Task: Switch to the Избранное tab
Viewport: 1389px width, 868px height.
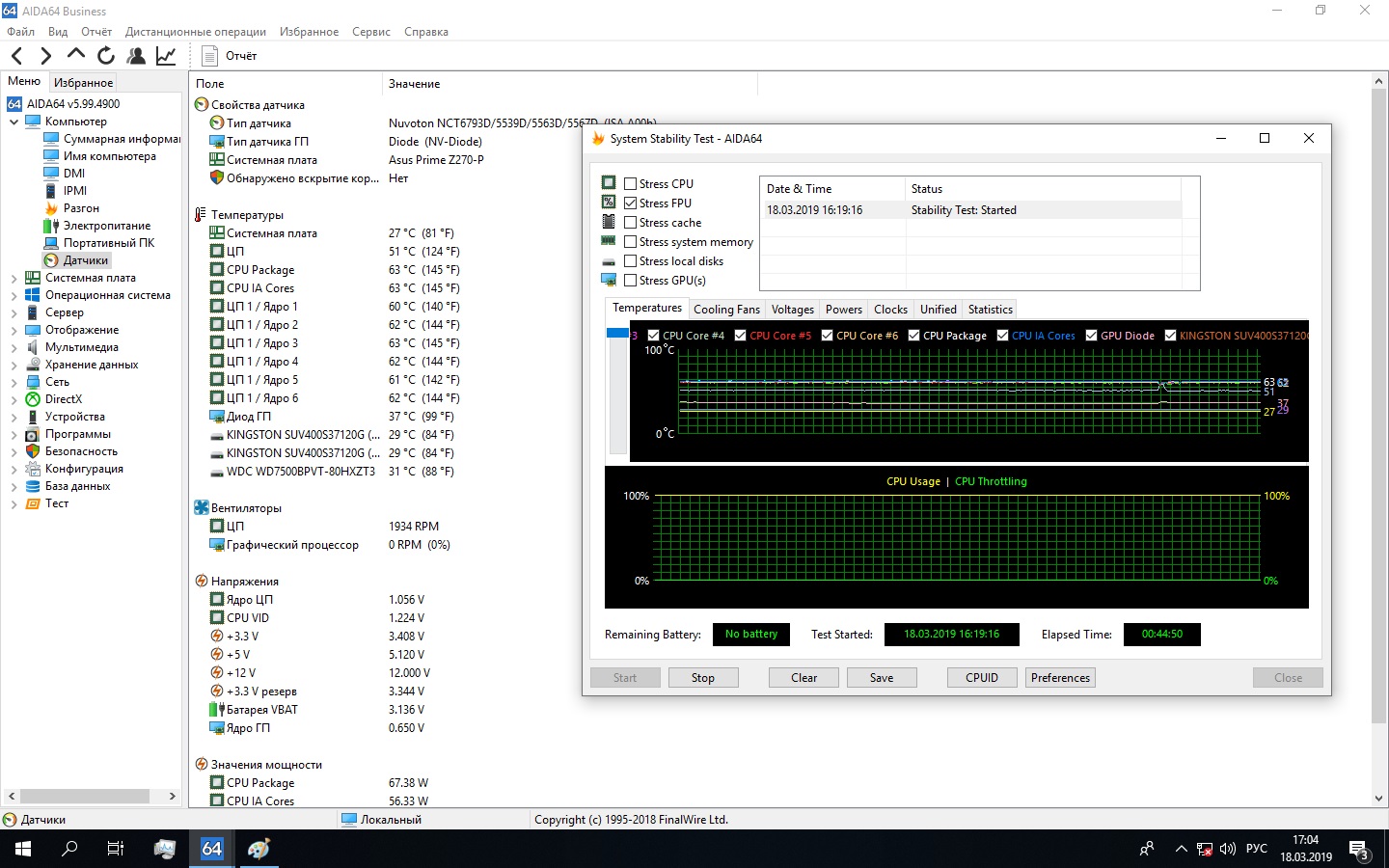Action: click(x=83, y=83)
